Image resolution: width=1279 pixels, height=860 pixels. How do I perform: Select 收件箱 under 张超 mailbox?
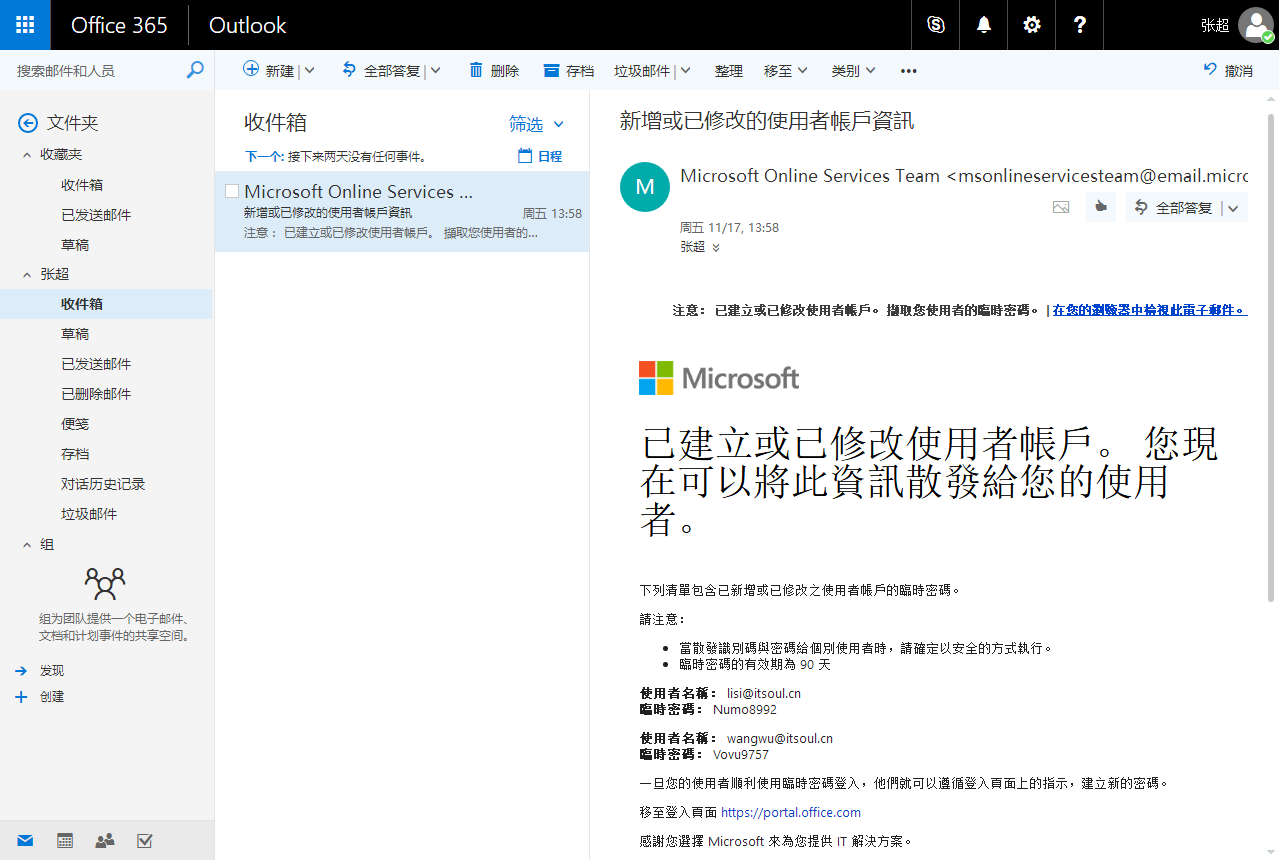(x=106, y=304)
